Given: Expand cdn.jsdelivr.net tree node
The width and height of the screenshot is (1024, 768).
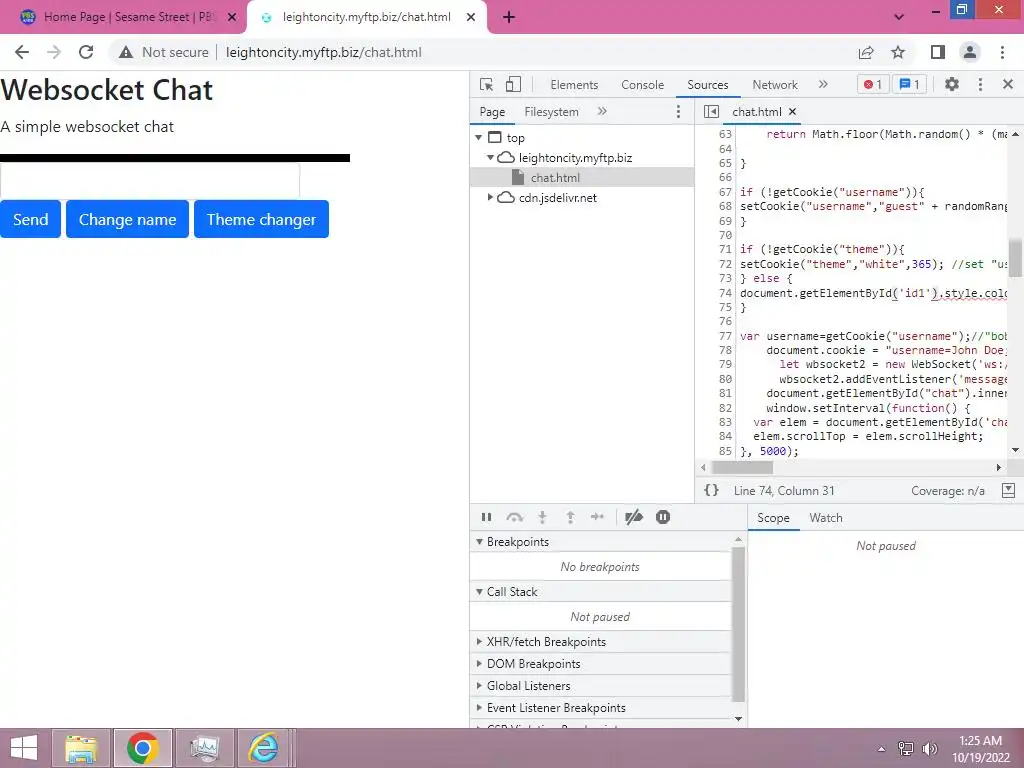Looking at the screenshot, I should click(490, 197).
